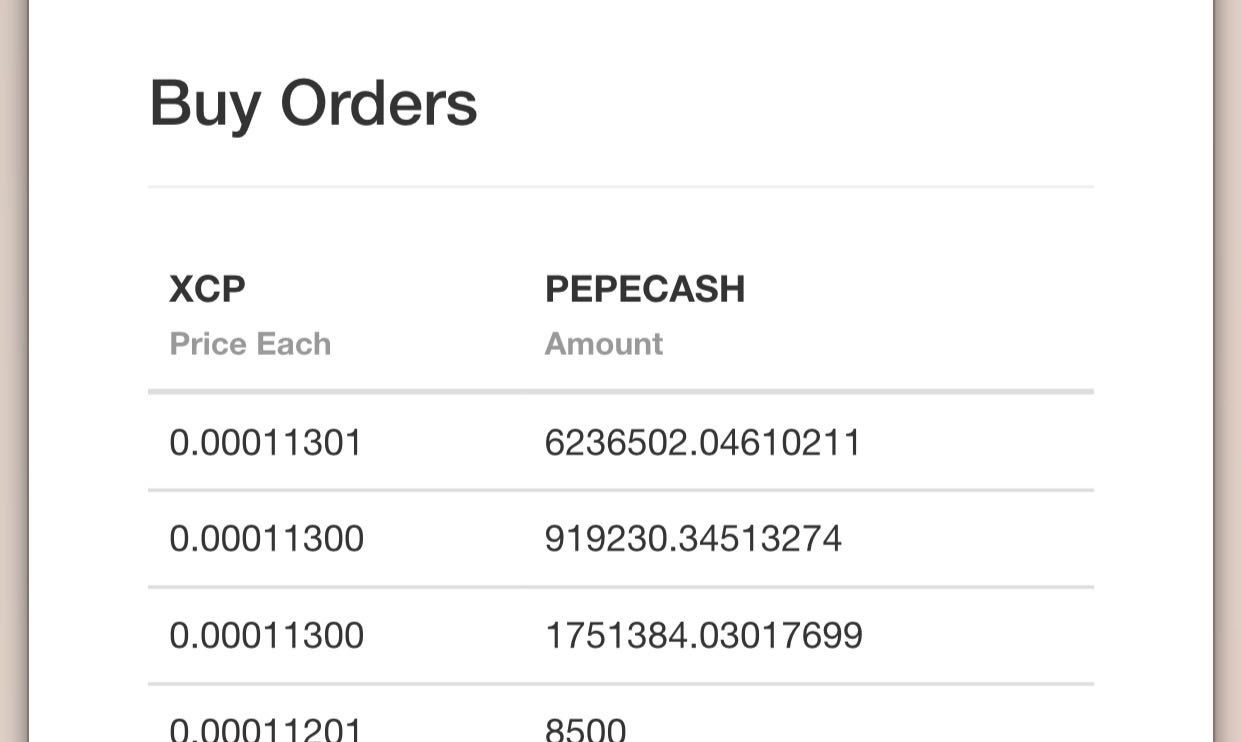This screenshot has height=742, width=1242.
Task: Click the Buy Orders heading
Action: click(313, 104)
